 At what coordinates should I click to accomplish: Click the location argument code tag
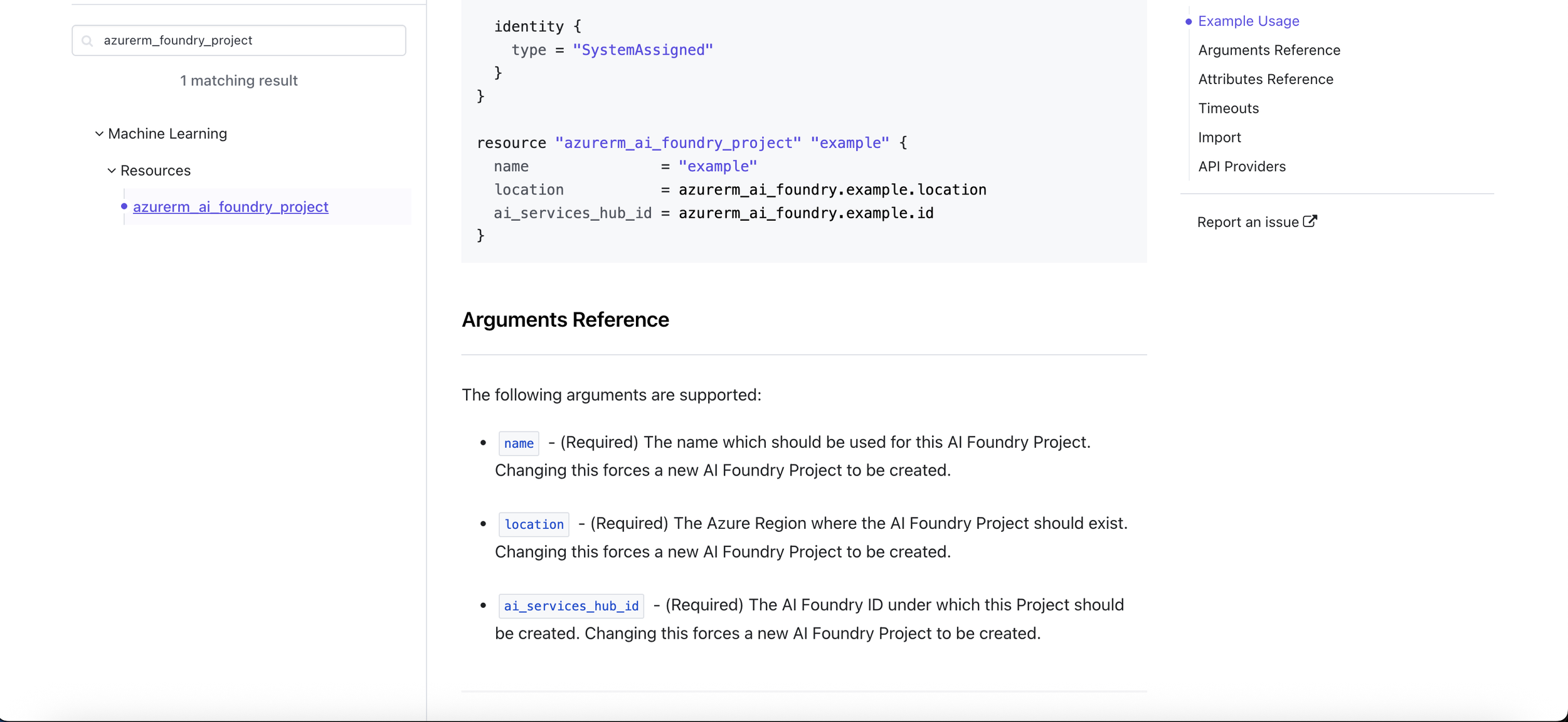pos(534,524)
